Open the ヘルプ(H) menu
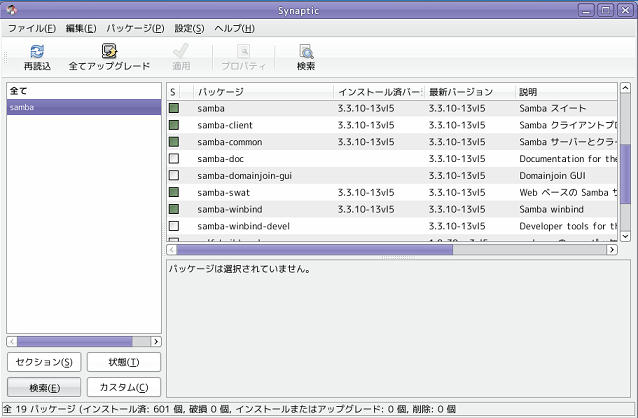638x418 pixels. (x=234, y=28)
